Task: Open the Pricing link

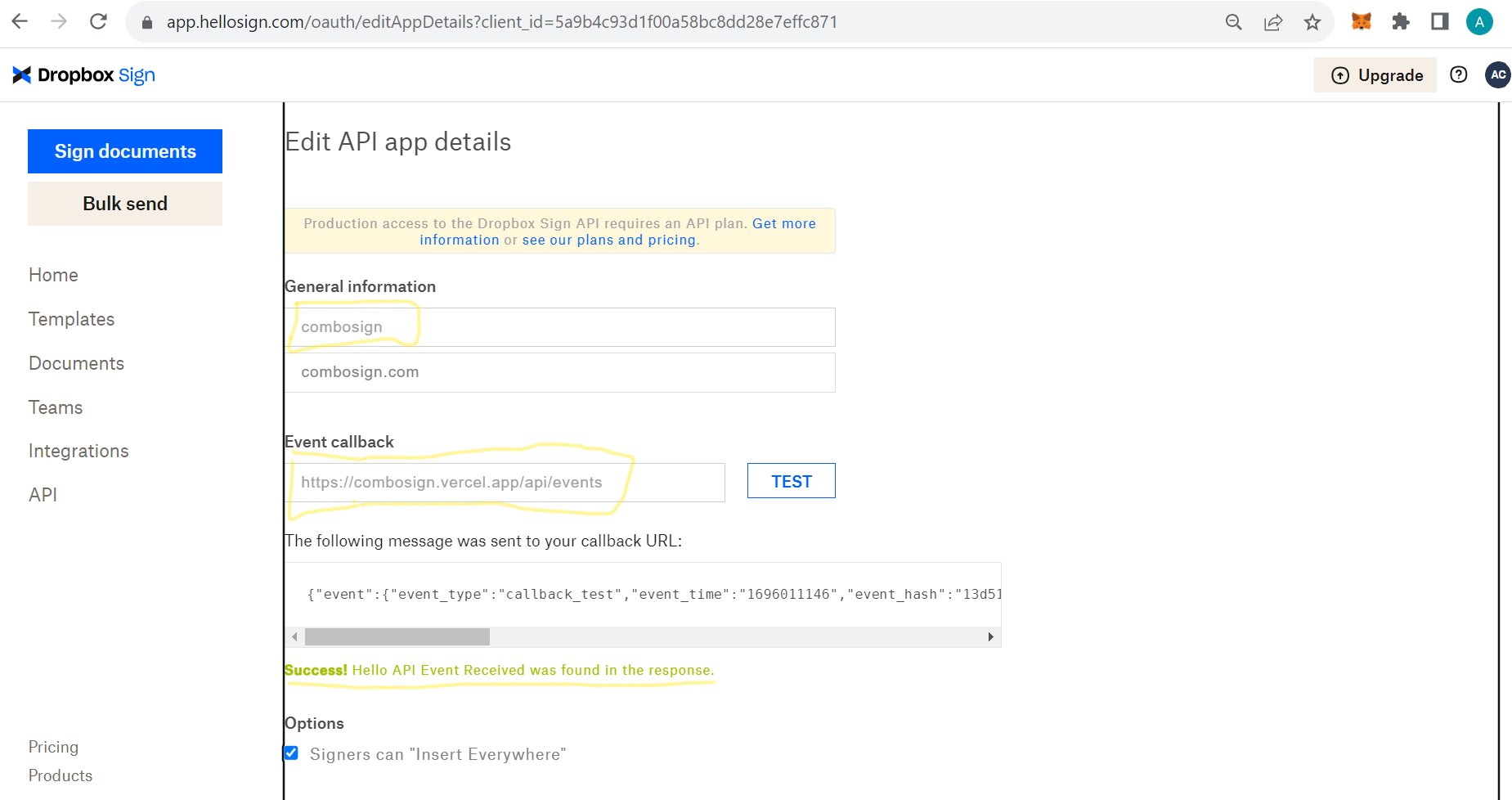Action: [x=54, y=747]
